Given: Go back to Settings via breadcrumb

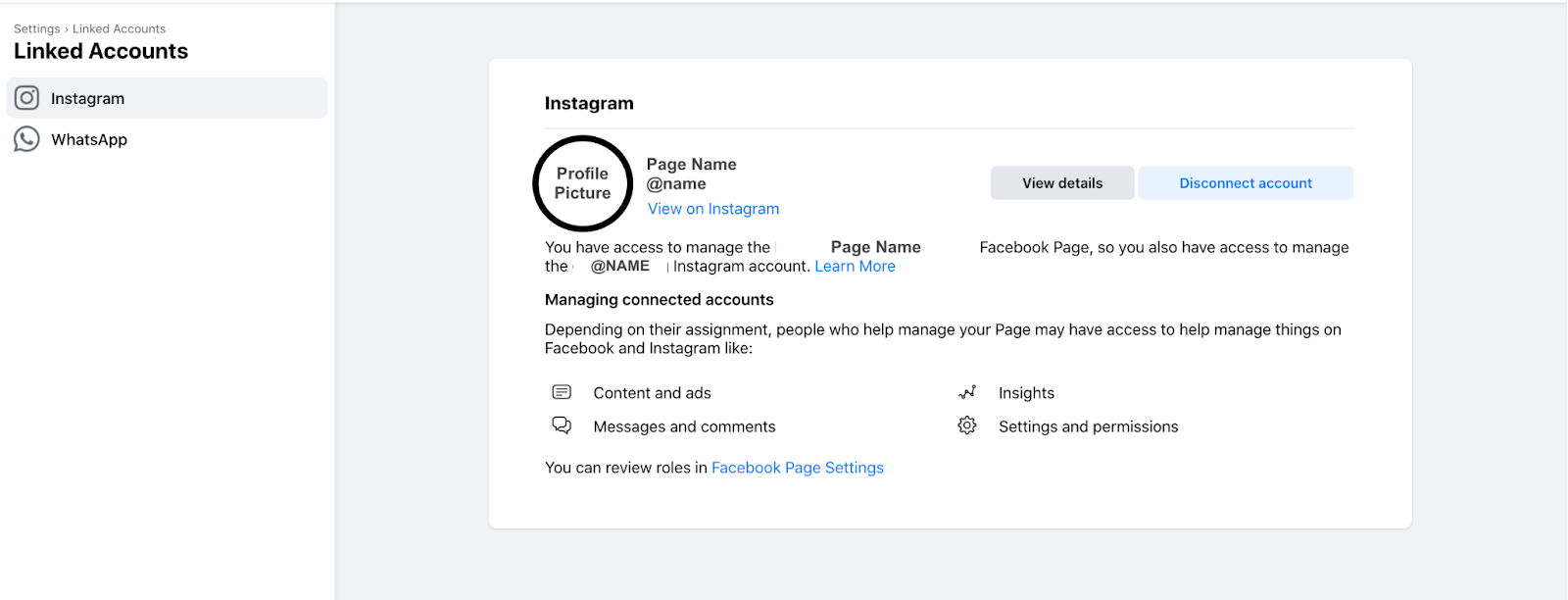Looking at the screenshot, I should (36, 29).
